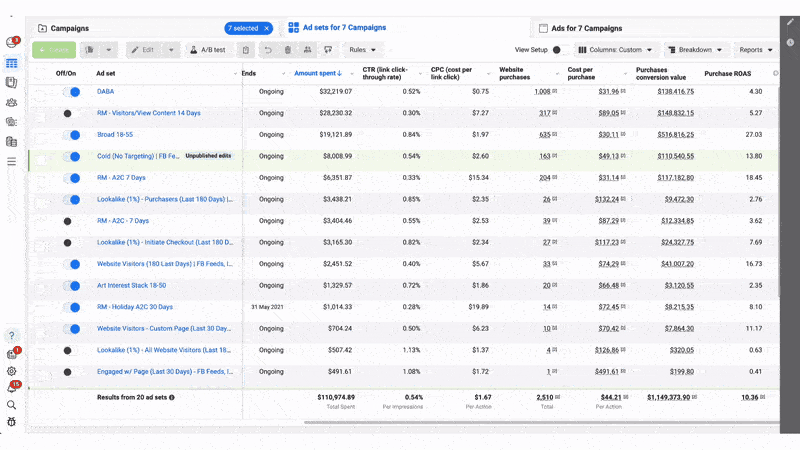800x450 pixels.
Task: Open the bug report icon in sidebar
Action: click(x=12, y=422)
